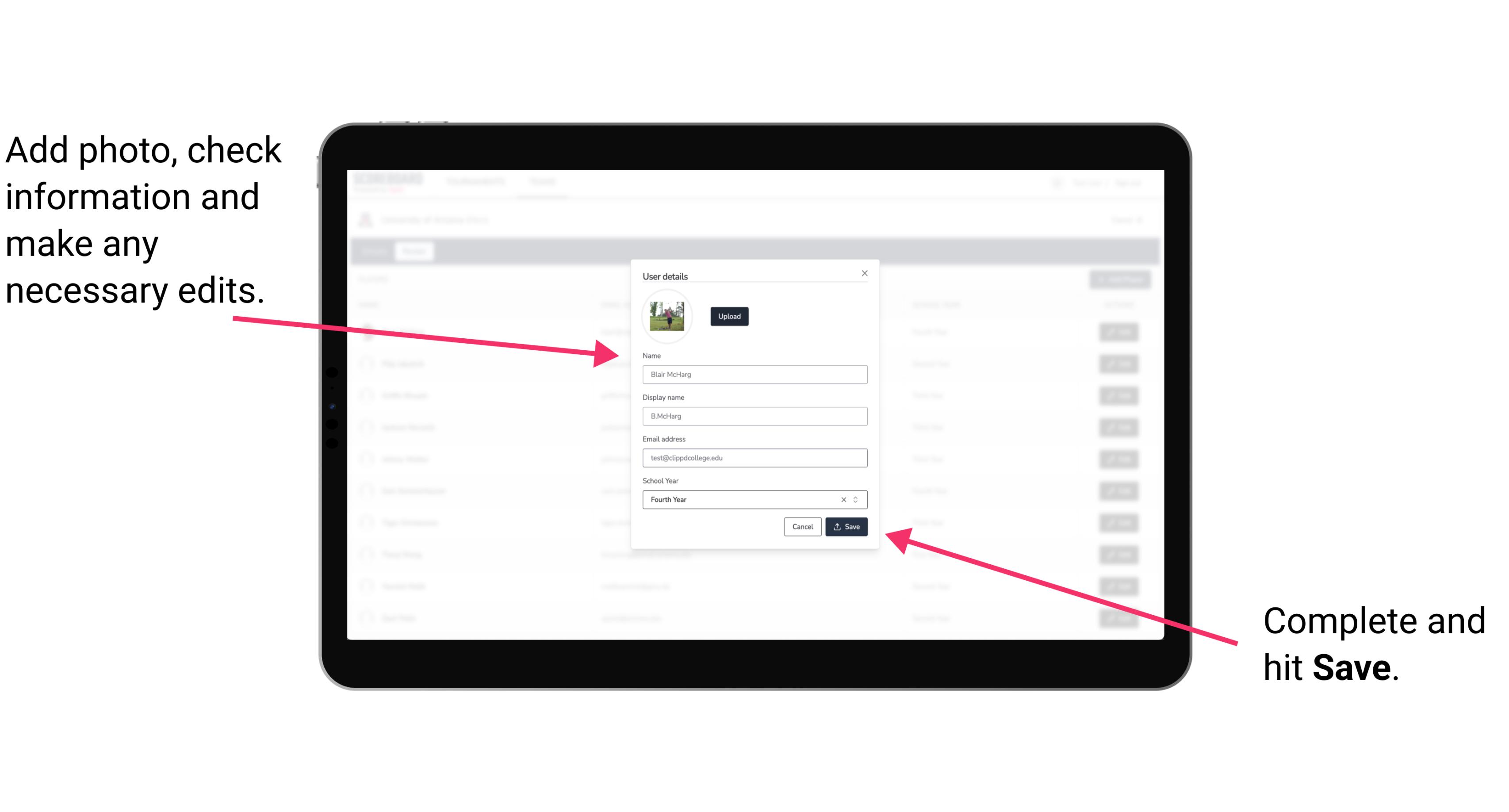Viewport: 1509px width, 812px height.
Task: Click on the Name input field
Action: [753, 375]
